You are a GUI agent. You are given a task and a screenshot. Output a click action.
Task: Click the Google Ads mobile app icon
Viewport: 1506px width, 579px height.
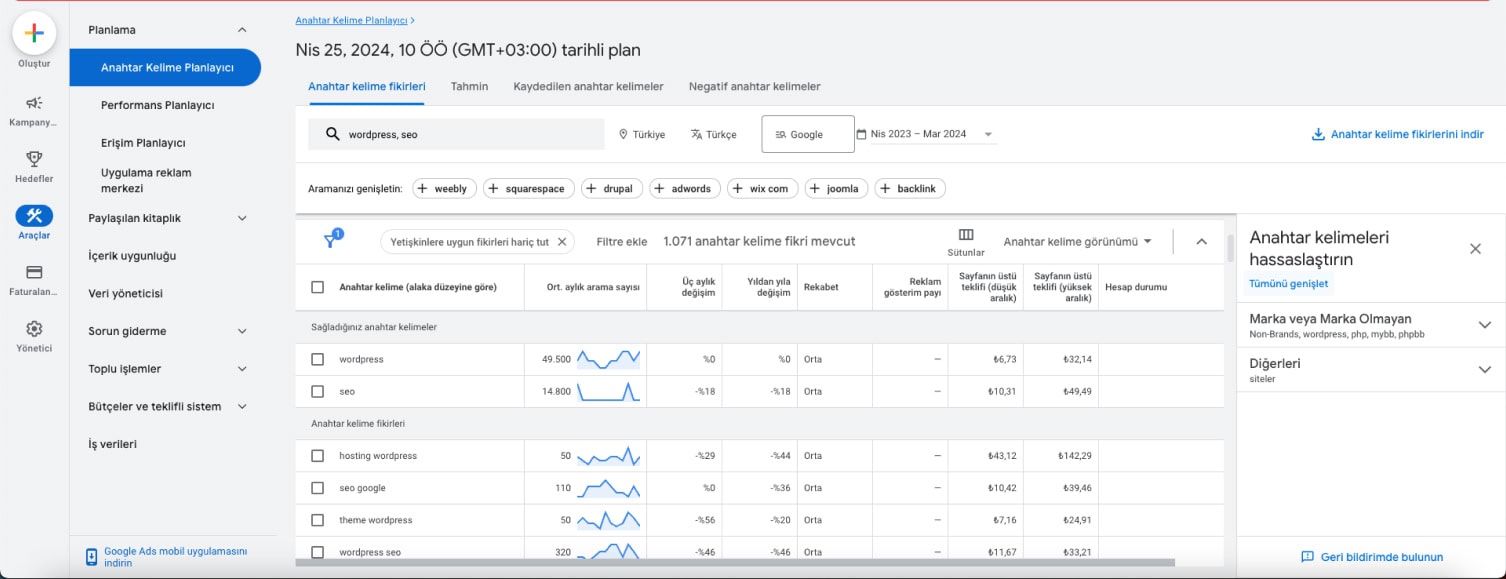91,557
